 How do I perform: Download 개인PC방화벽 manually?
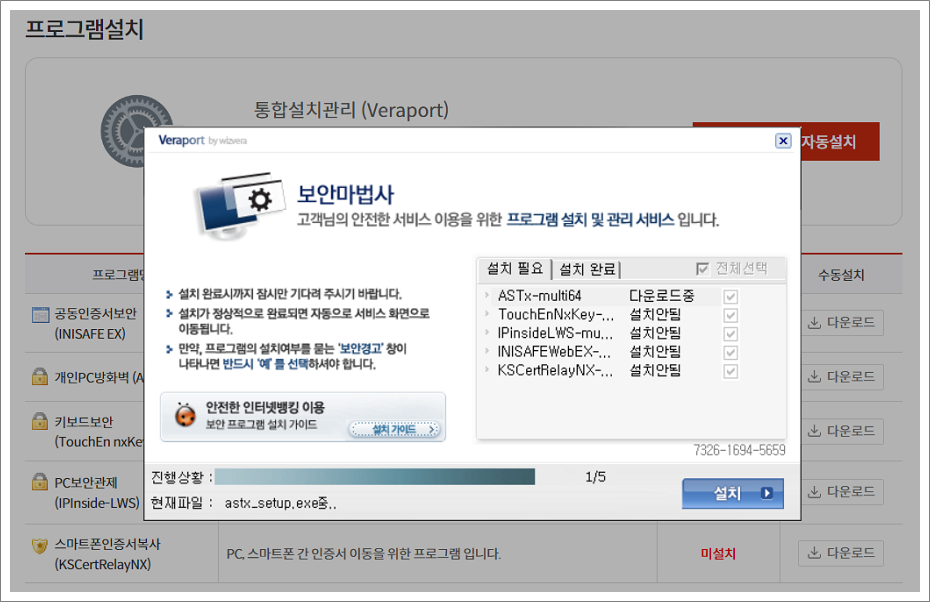pyautogui.click(x=840, y=377)
